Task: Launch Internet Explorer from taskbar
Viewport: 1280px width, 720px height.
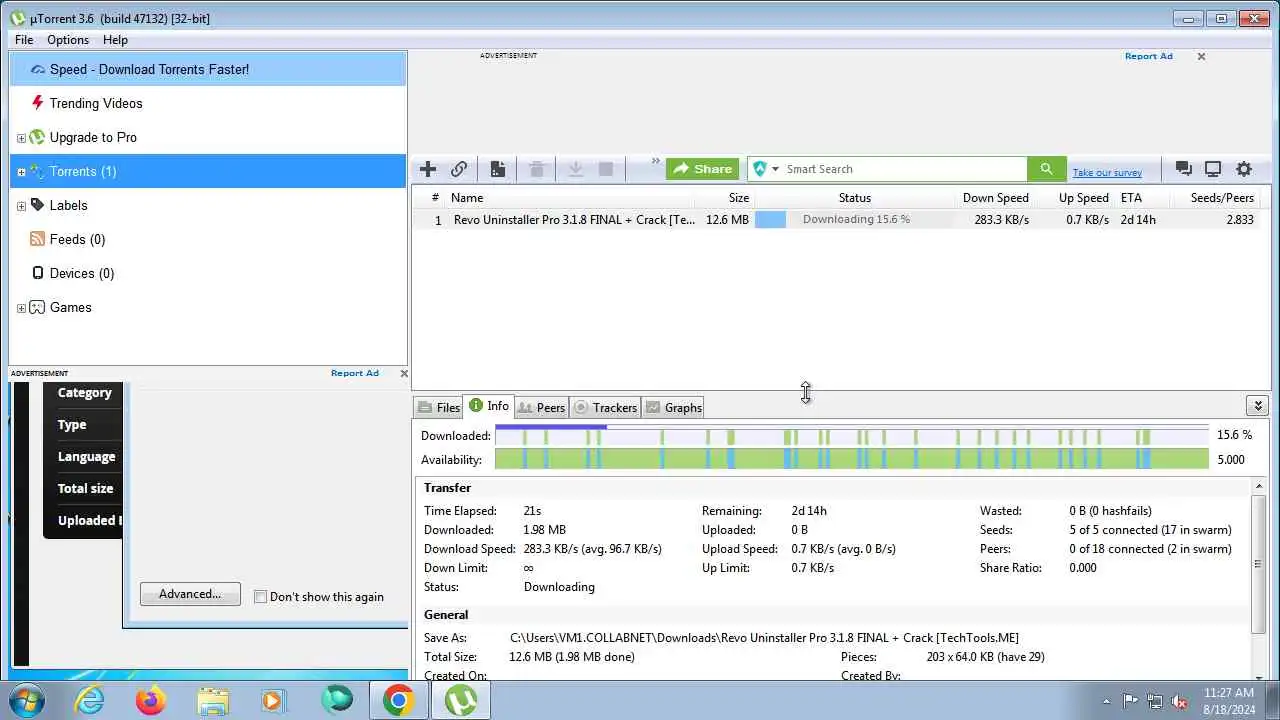Action: [90, 701]
